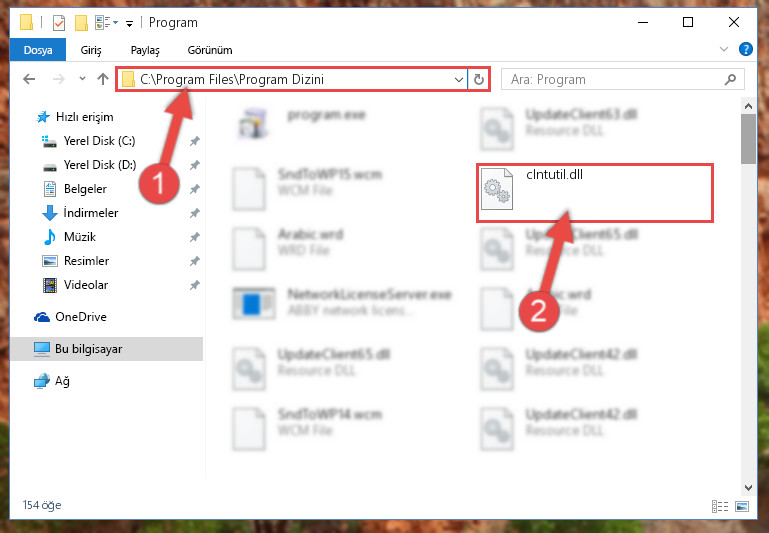Click the properties icon in the quick access toolbar

[58, 23]
